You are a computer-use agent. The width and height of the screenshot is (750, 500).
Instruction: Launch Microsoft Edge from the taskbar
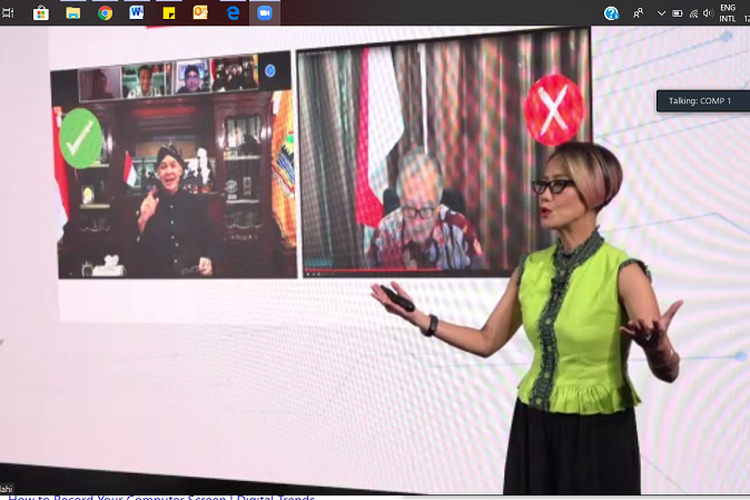[233, 13]
